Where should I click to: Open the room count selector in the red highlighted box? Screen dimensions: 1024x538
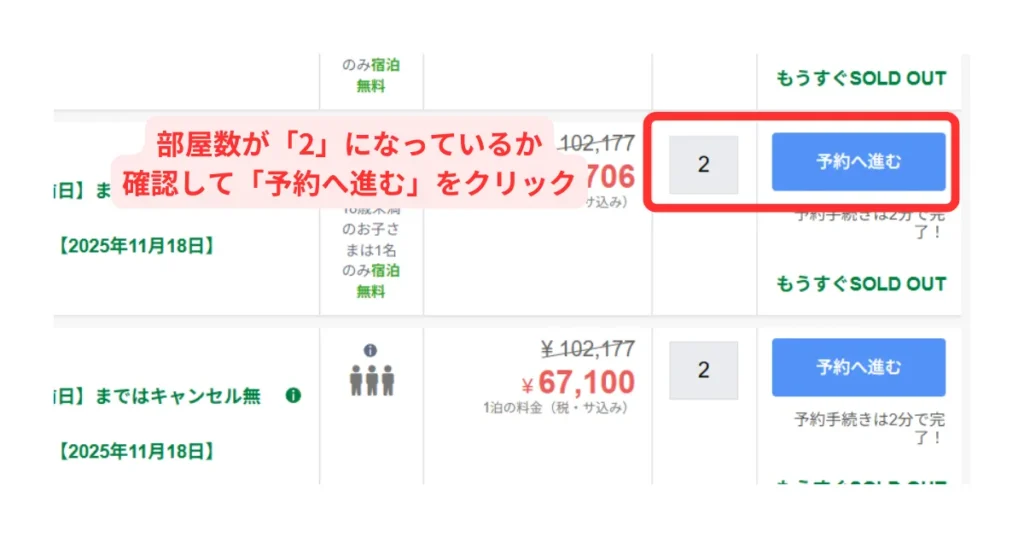click(x=703, y=165)
